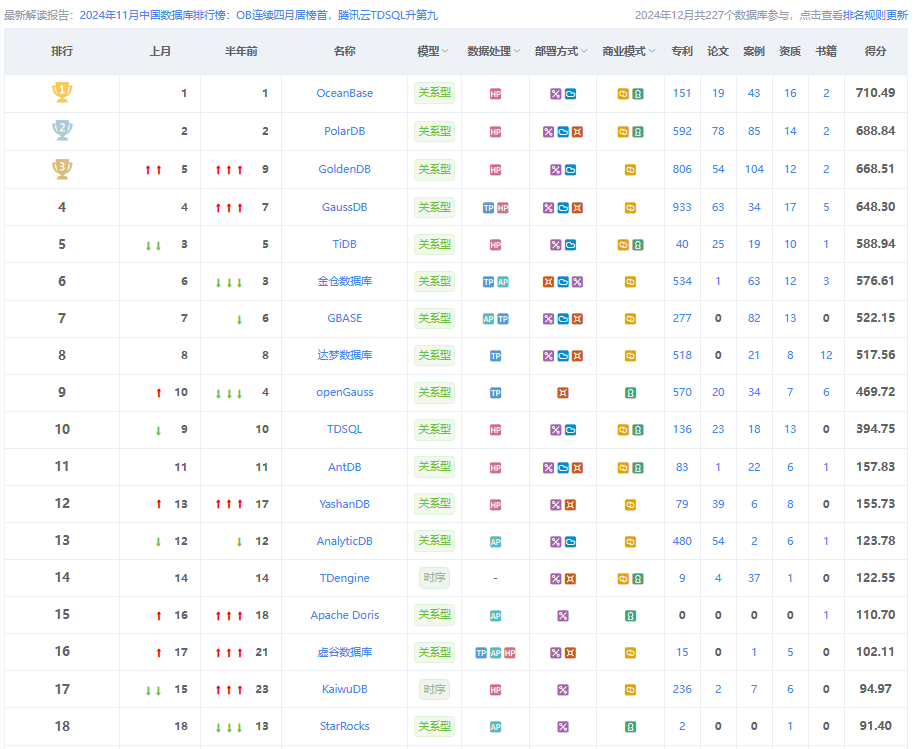Click the AP icon in 金仓数据库 row

(x=503, y=282)
